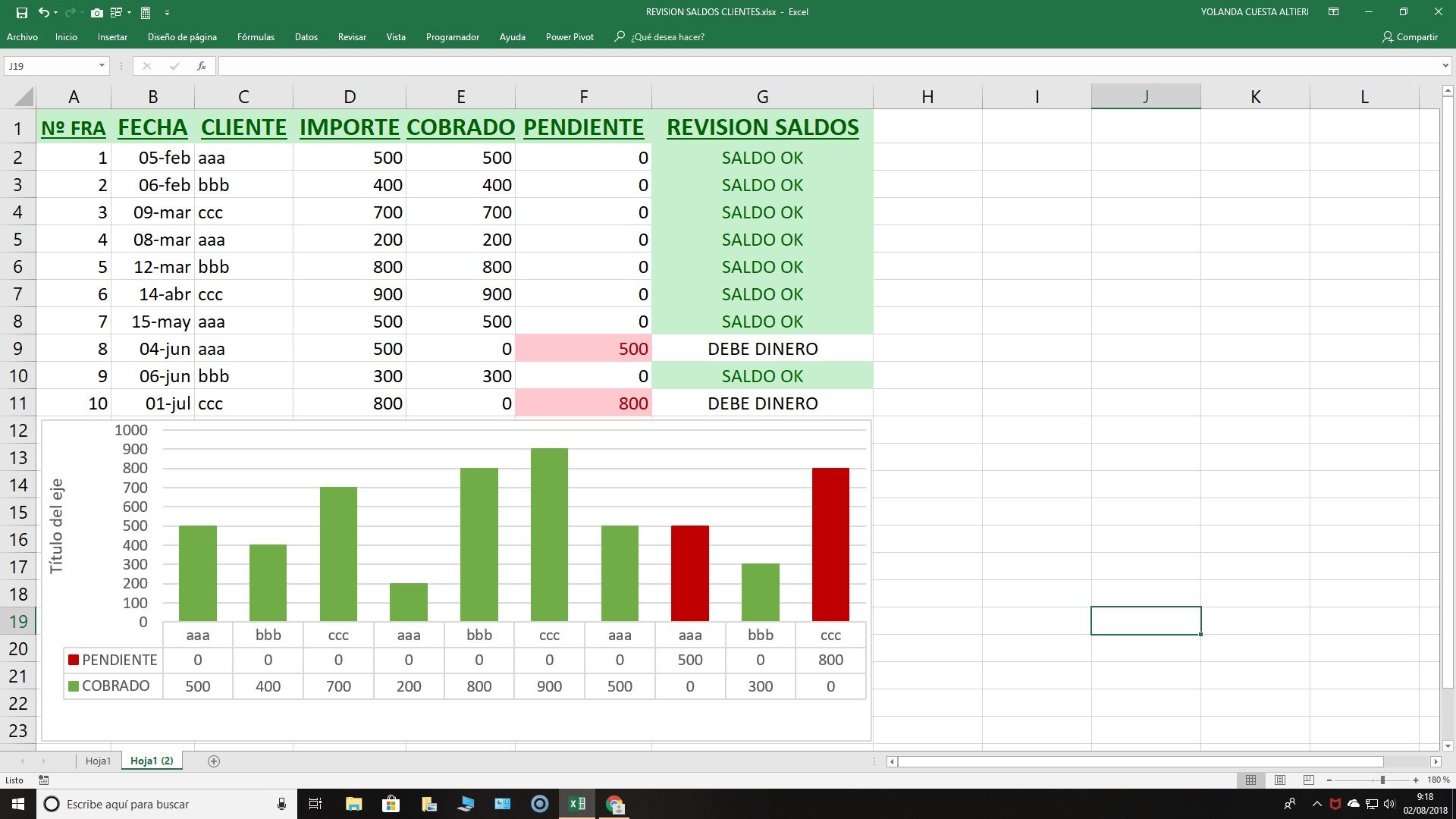Open the Ayuda tab
Screen dimensions: 1456x819
513,36
